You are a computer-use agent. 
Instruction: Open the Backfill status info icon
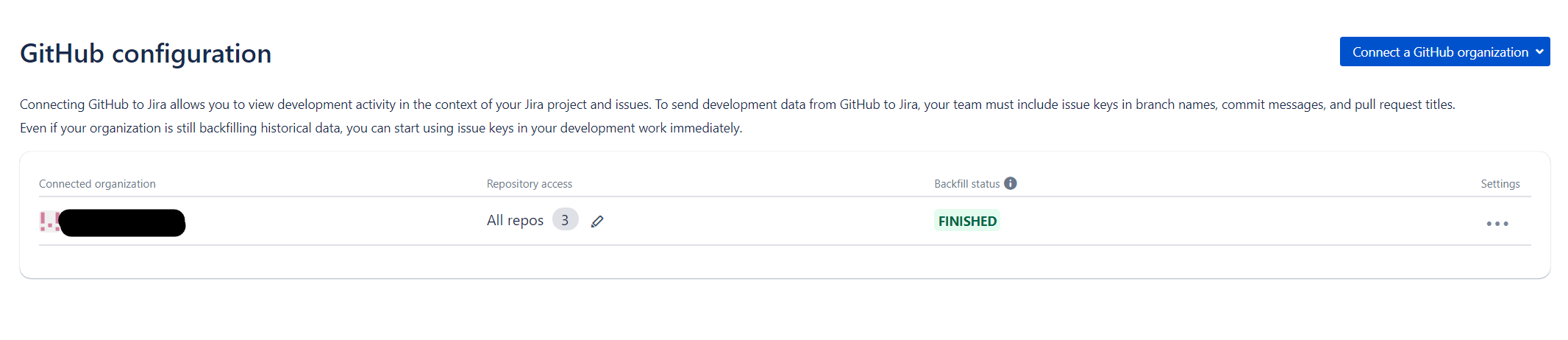[x=1011, y=183]
